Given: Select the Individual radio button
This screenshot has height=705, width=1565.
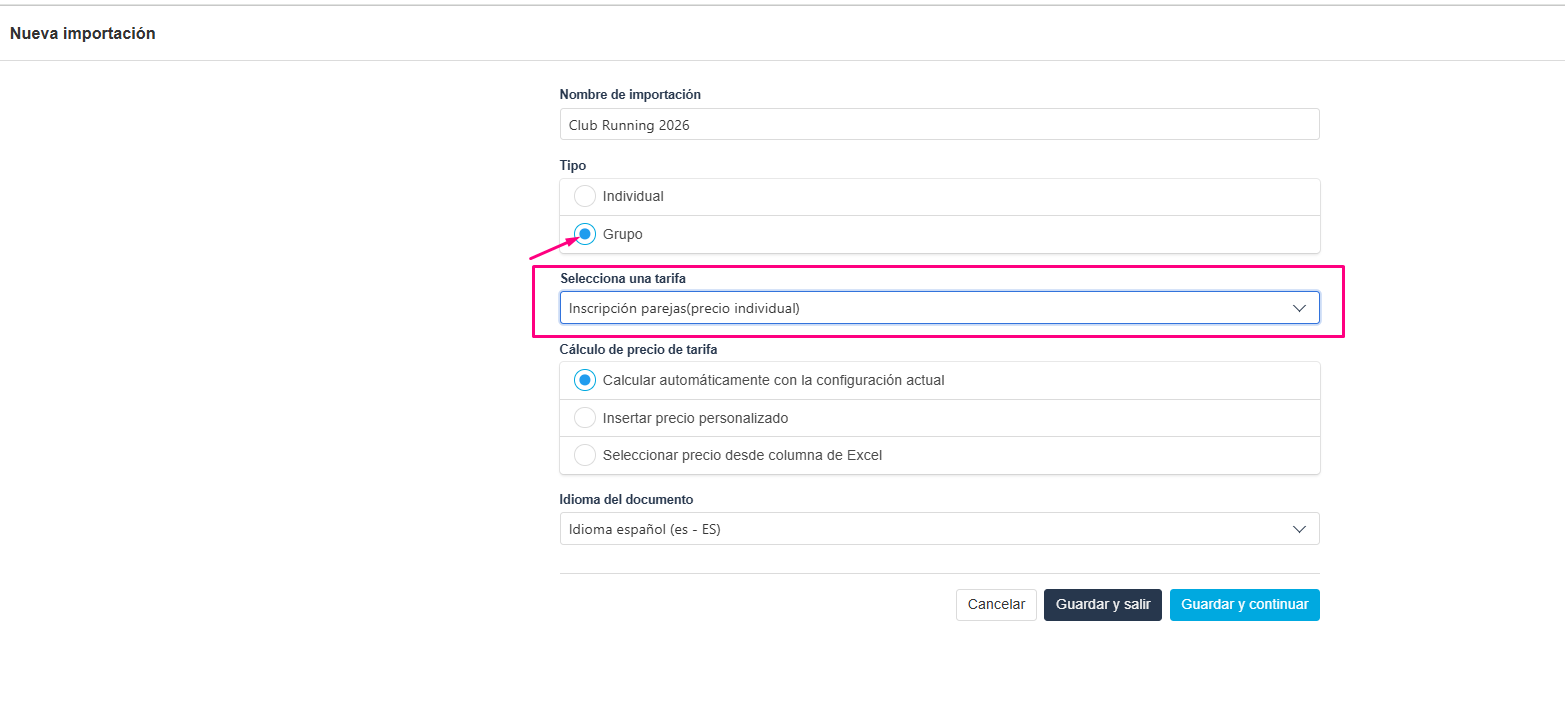Looking at the screenshot, I should 585,197.
